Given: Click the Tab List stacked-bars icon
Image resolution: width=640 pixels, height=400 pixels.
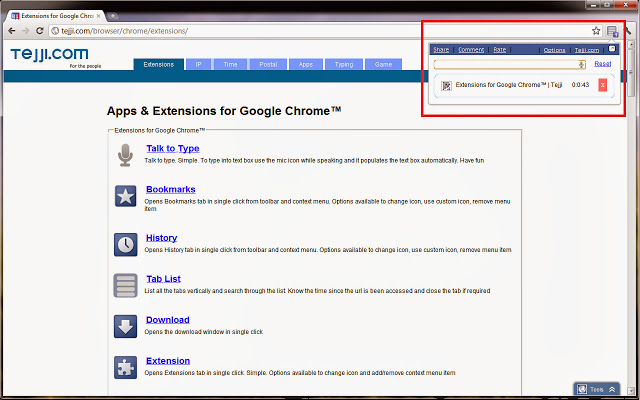Looking at the screenshot, I should [x=125, y=285].
